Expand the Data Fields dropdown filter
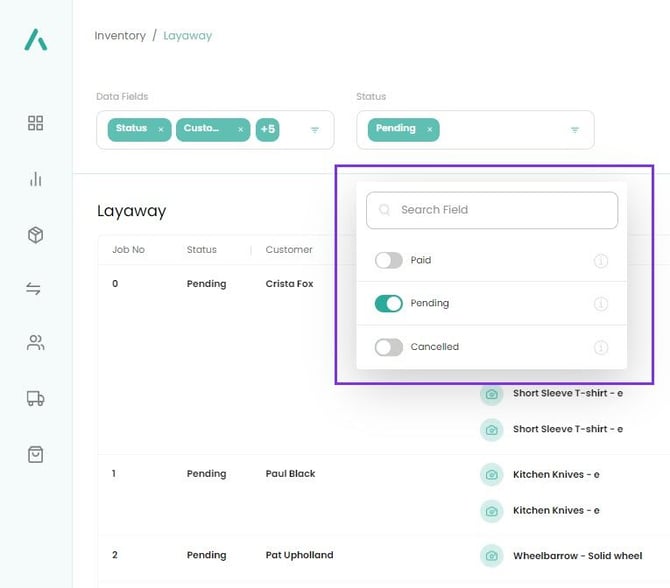 (315, 130)
